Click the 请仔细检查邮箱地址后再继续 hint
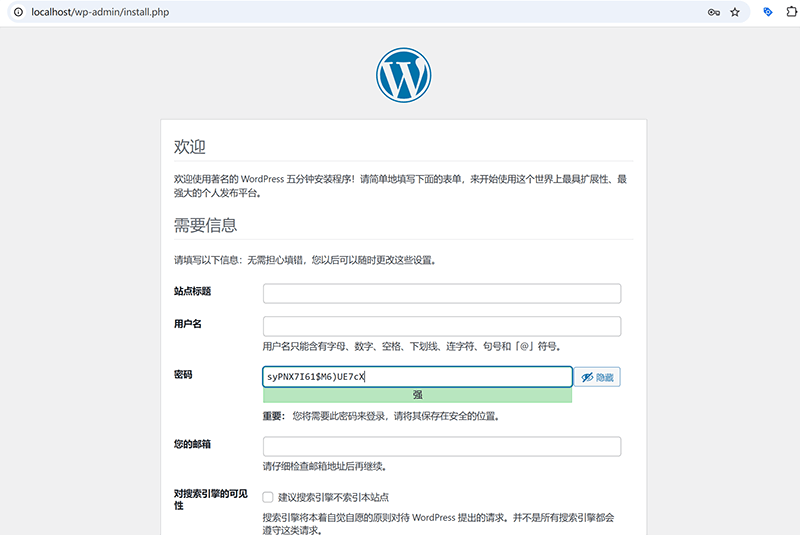This screenshot has height=535, width=800. (x=325, y=466)
